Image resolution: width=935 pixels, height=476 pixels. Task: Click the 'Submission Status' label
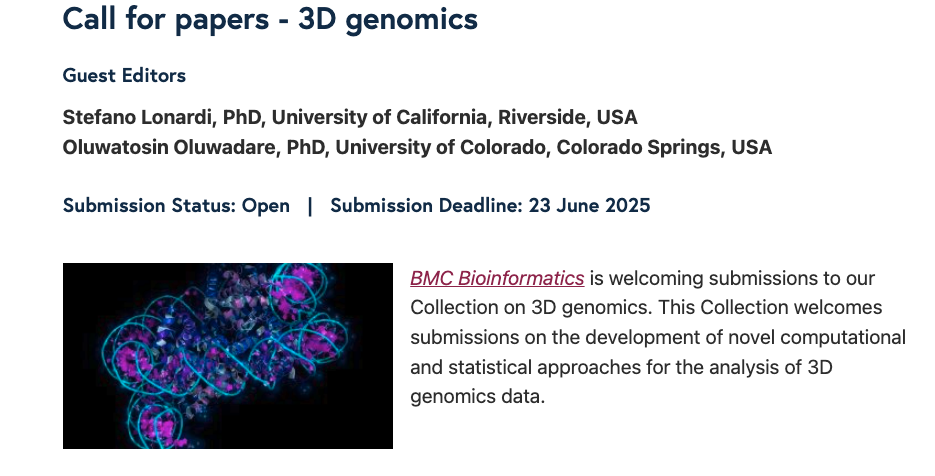click(149, 206)
